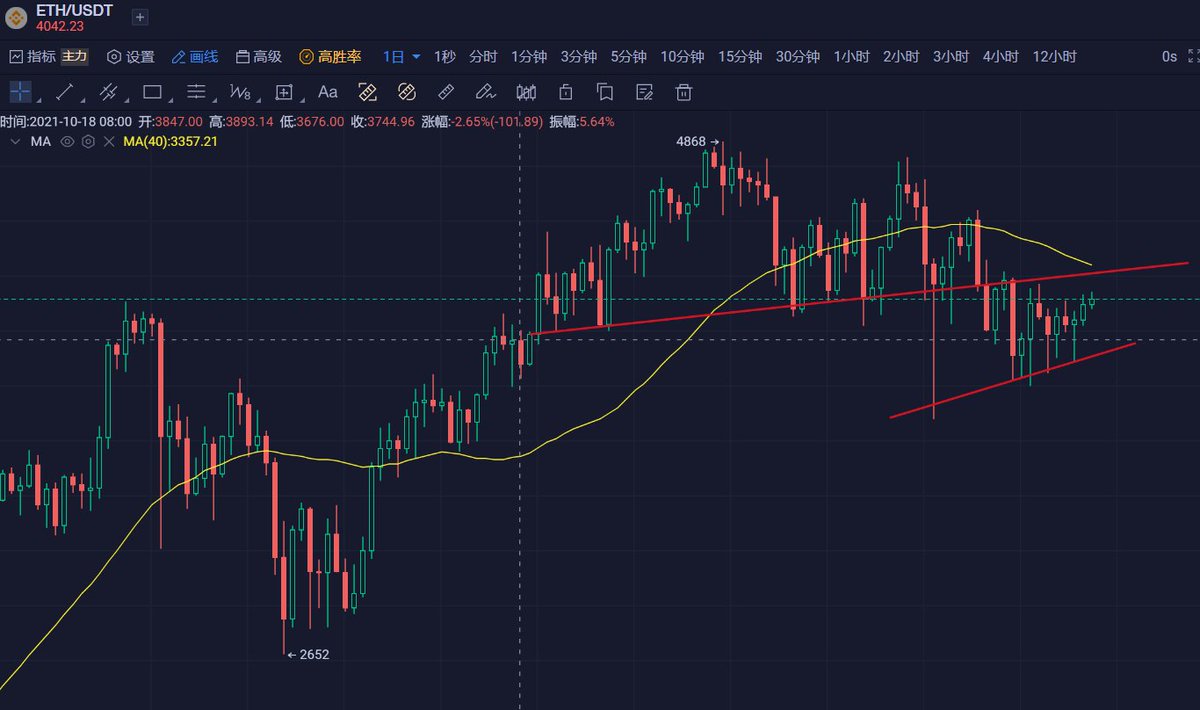Click the 低:3676.00 low price value
The image size is (1200, 710).
tap(312, 121)
